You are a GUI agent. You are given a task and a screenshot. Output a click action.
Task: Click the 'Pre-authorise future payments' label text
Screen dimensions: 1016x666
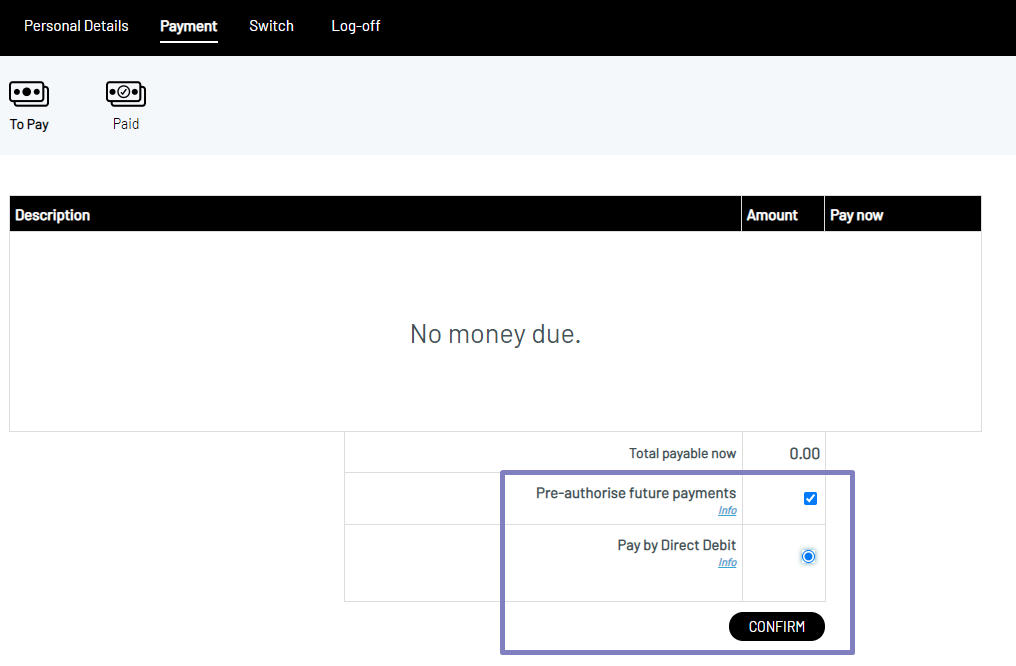(635, 493)
